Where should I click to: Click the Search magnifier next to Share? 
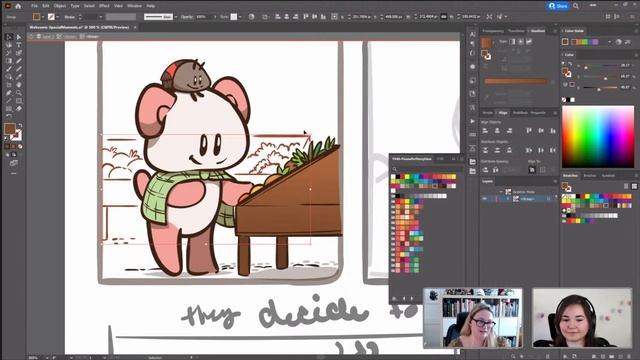(x=576, y=6)
